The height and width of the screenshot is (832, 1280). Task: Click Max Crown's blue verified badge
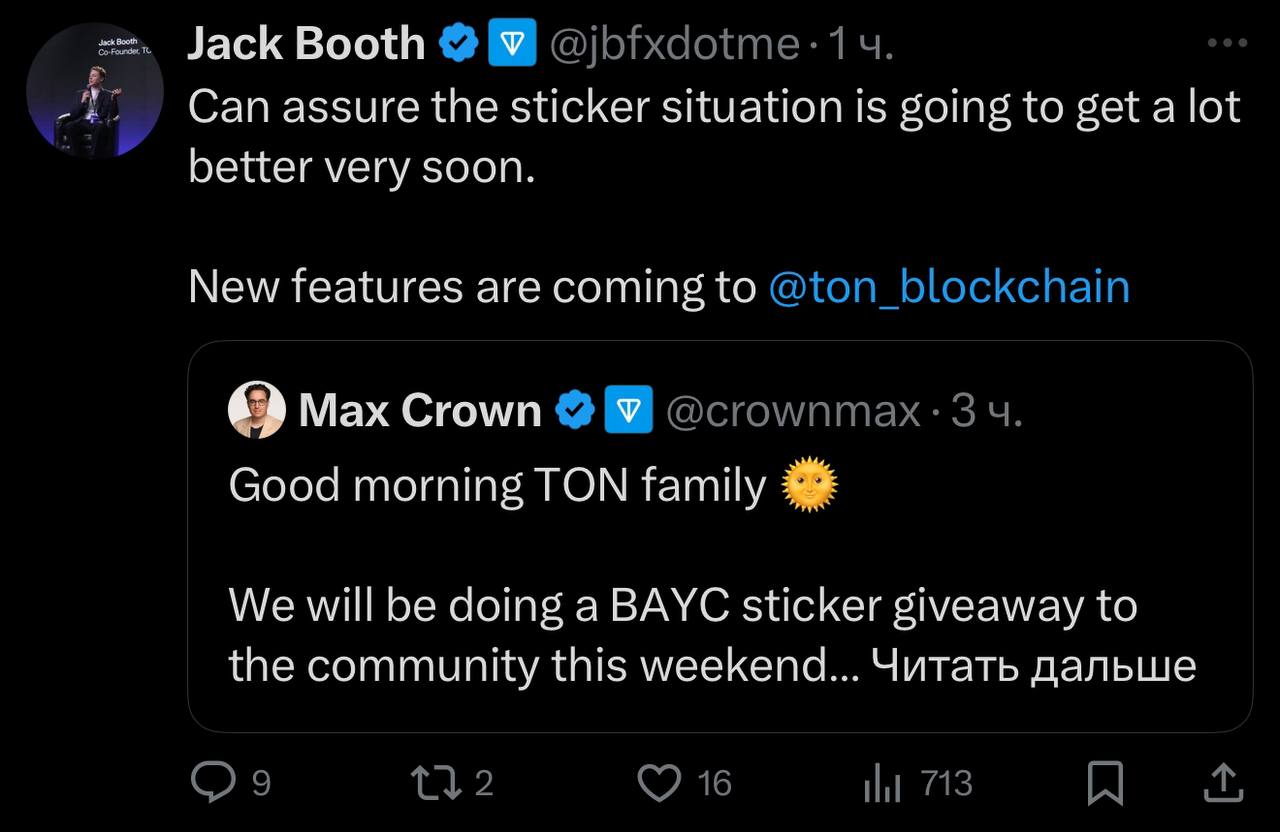tap(575, 410)
